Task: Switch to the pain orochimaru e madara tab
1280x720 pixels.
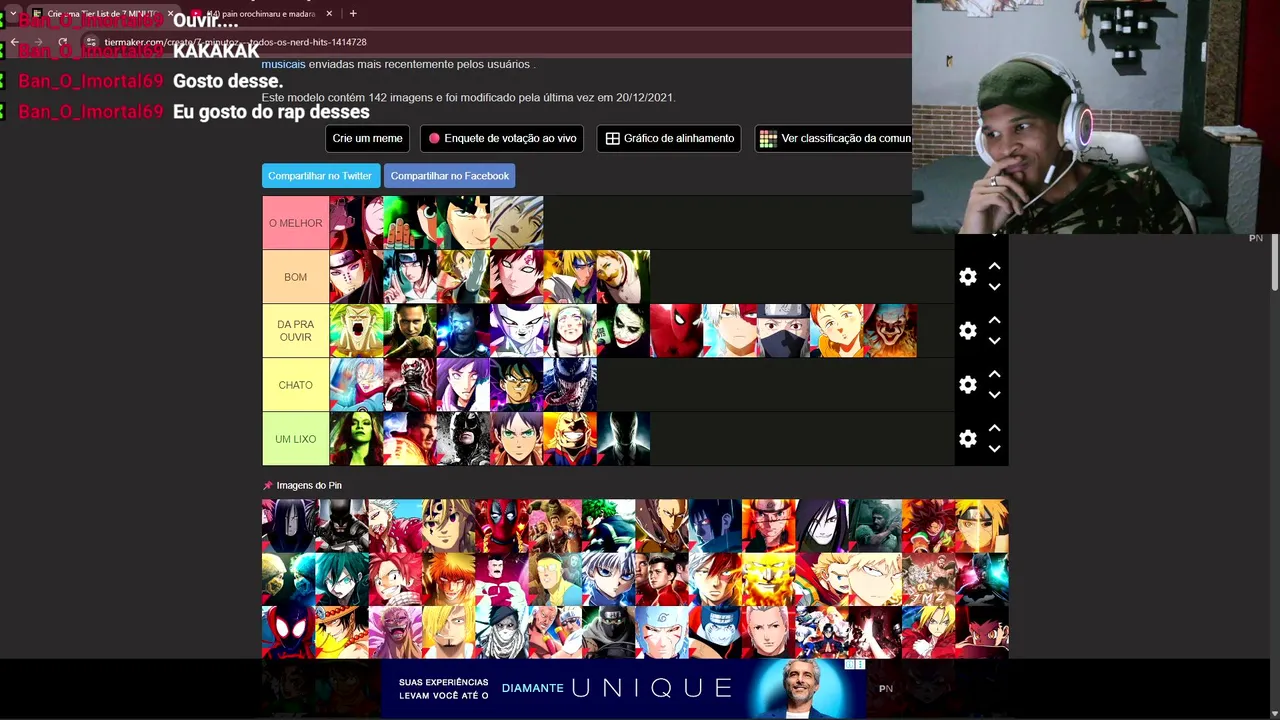Action: 260,14
